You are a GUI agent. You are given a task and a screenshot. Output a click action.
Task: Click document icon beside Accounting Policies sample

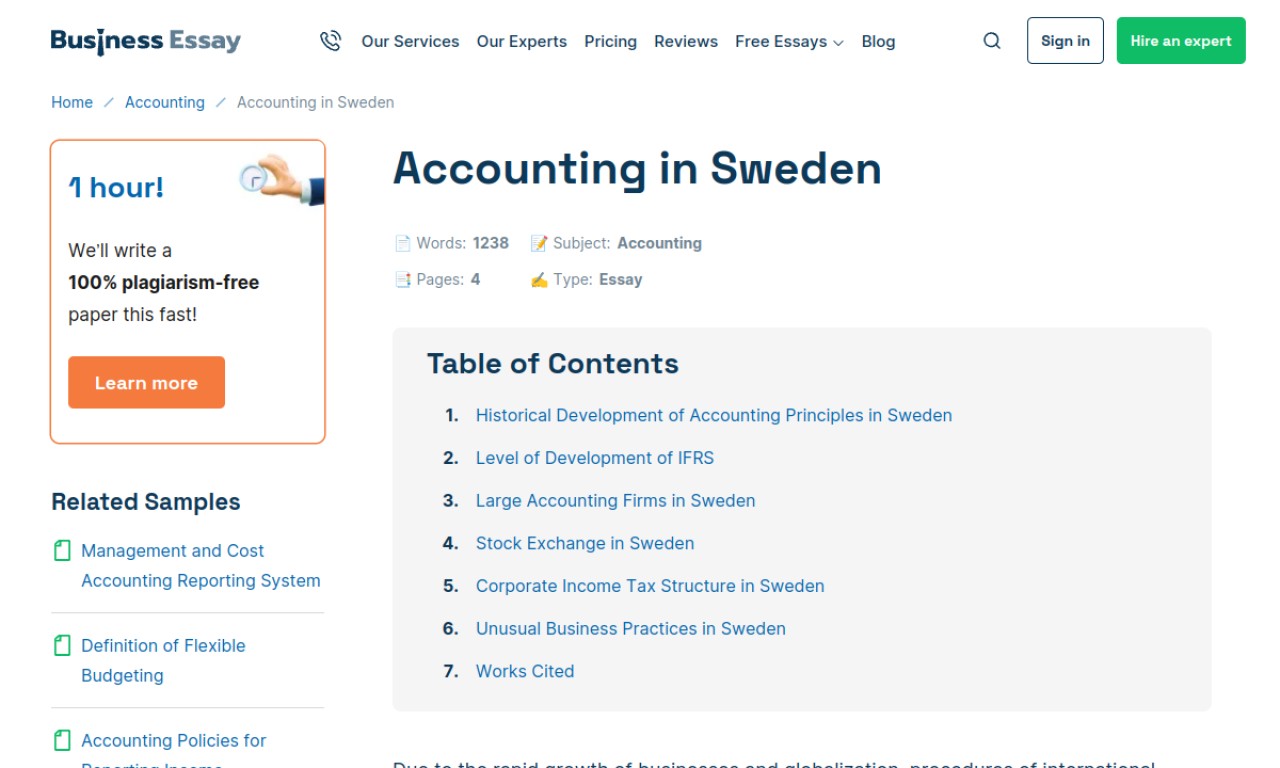click(x=62, y=740)
